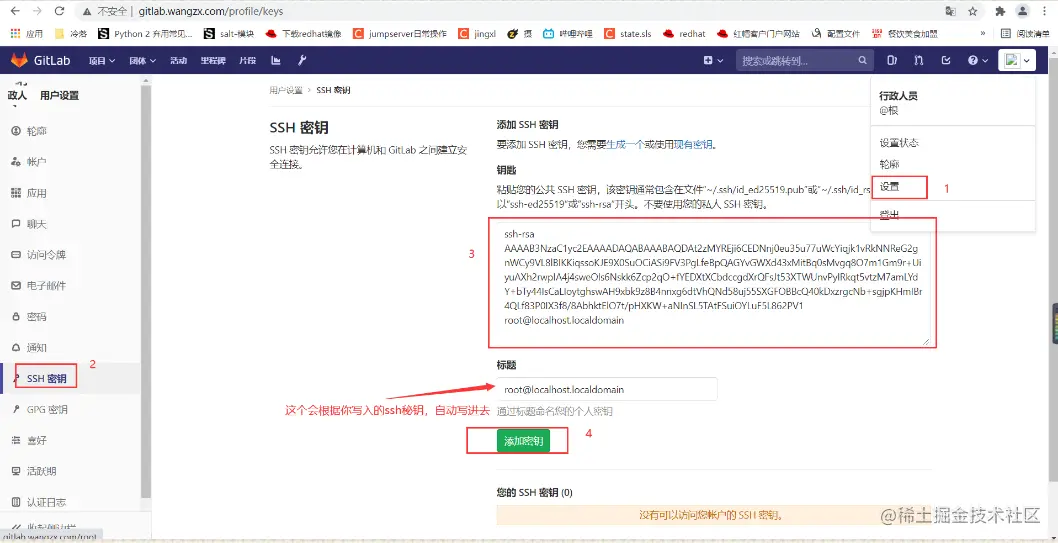Open the 配置文件 bookmark
1058x543 pixels.
pyautogui.click(x=835, y=33)
